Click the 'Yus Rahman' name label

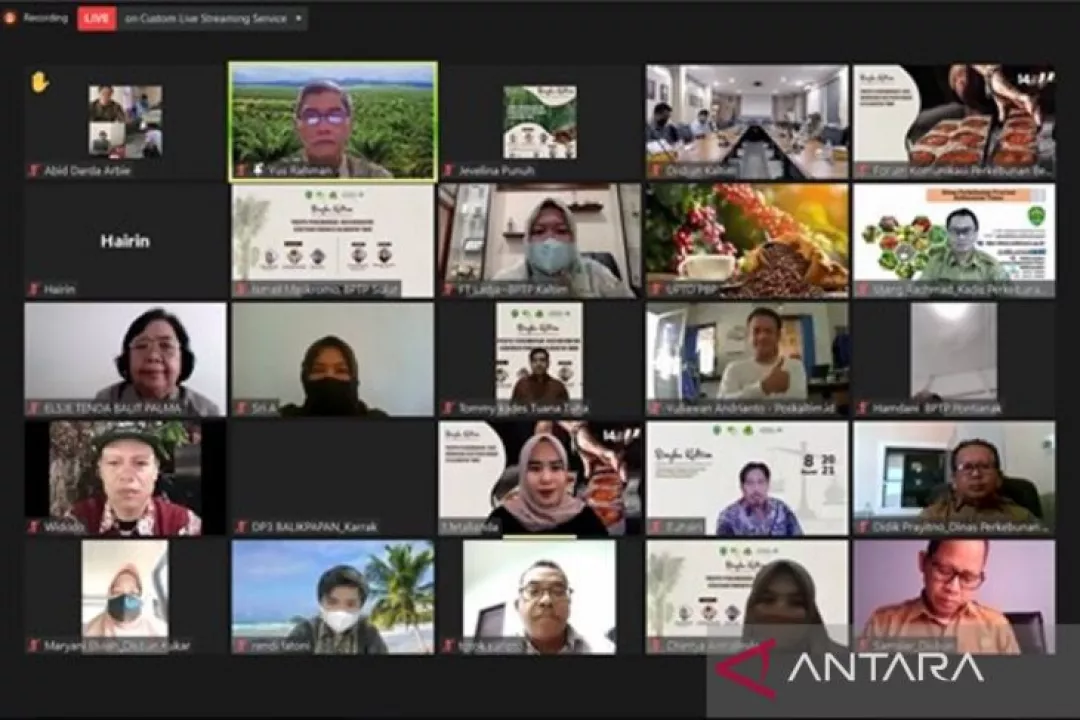click(300, 170)
